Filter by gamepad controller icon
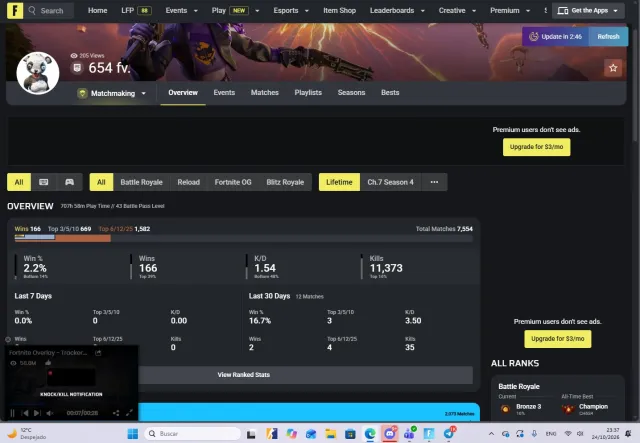This screenshot has width=640, height=443. pos(69,182)
